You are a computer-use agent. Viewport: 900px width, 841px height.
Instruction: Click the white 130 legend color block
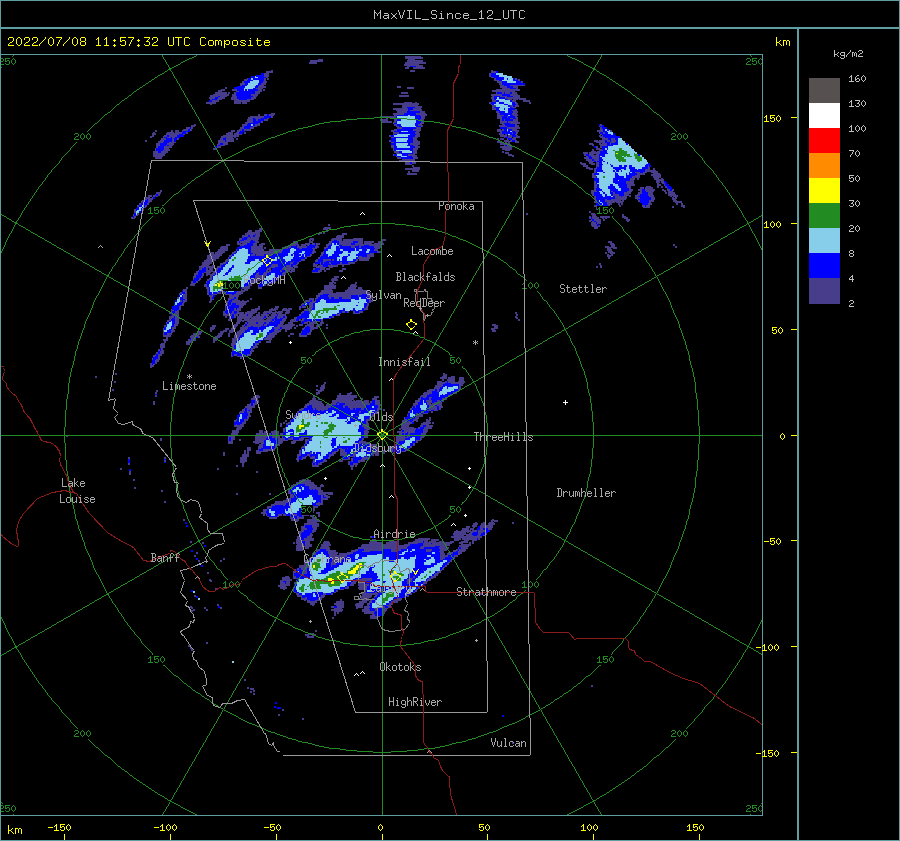click(x=824, y=115)
